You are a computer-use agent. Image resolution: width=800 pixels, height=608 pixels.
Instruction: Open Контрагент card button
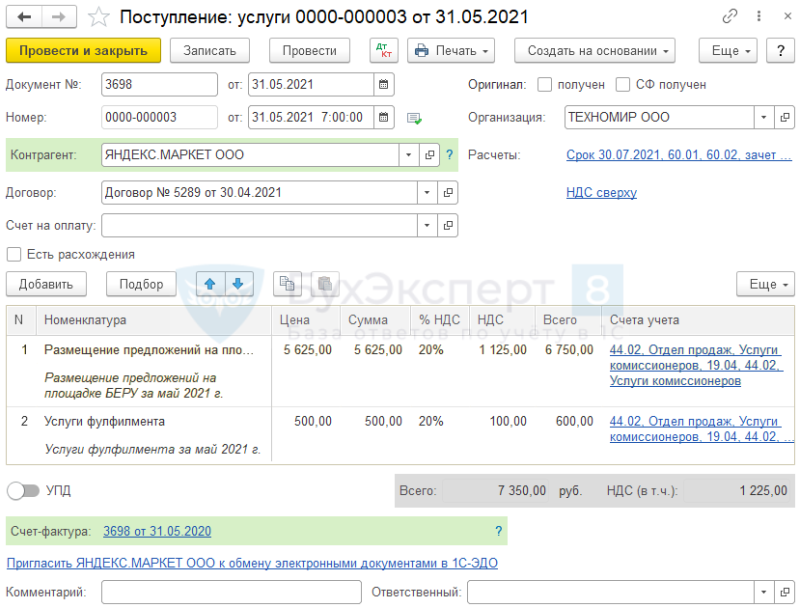pyautogui.click(x=430, y=155)
